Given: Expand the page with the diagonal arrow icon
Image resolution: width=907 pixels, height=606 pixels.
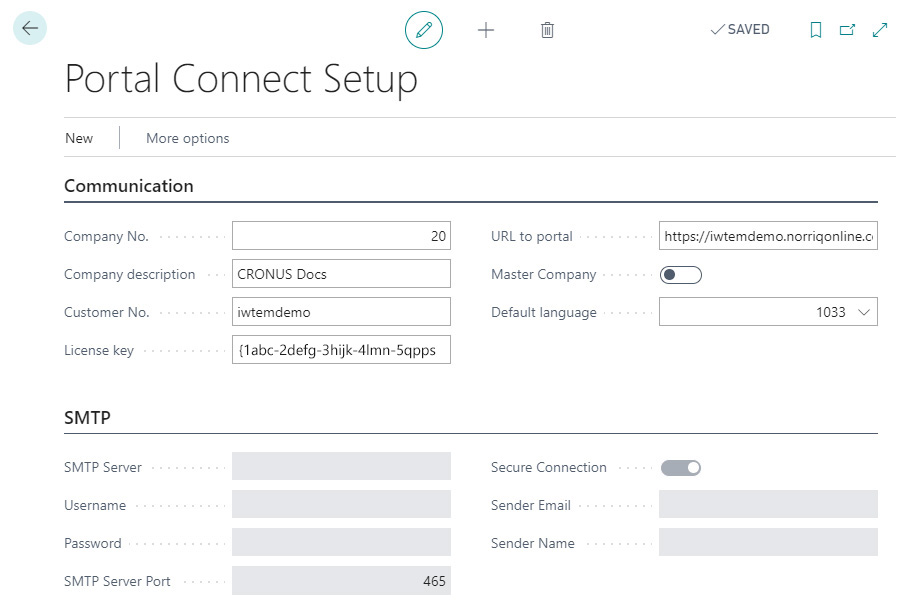Looking at the screenshot, I should coord(879,30).
